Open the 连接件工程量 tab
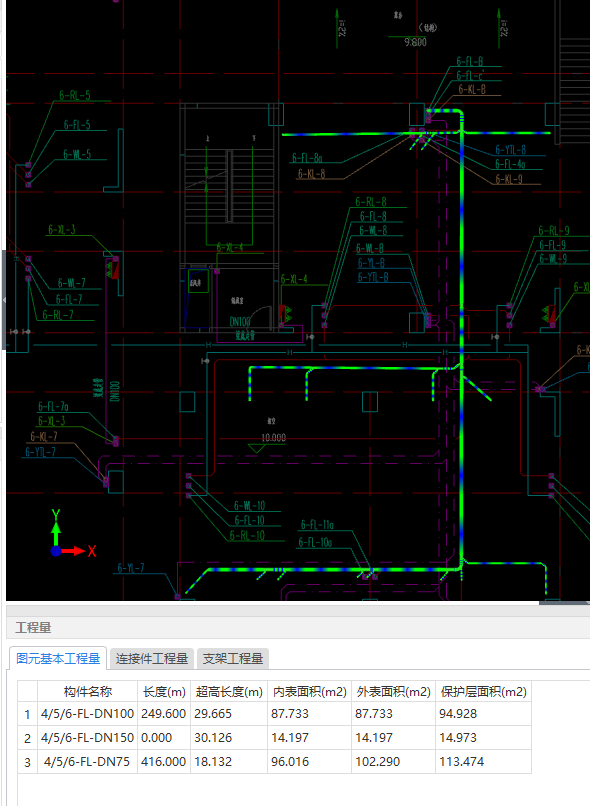The image size is (590, 806). click(x=152, y=658)
